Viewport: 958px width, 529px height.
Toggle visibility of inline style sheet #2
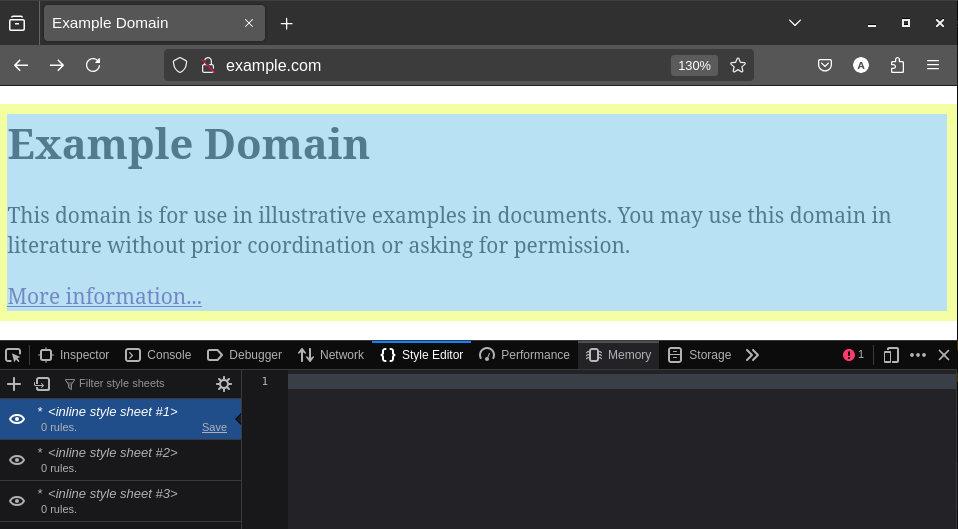[17, 460]
